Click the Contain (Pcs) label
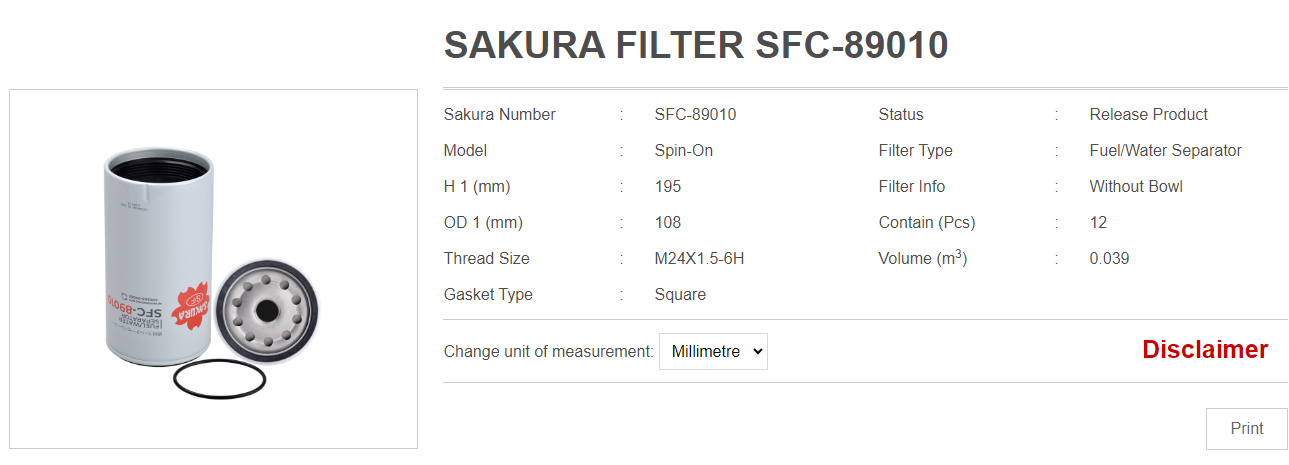Image resolution: width=1289 pixels, height=465 pixels. tap(927, 222)
